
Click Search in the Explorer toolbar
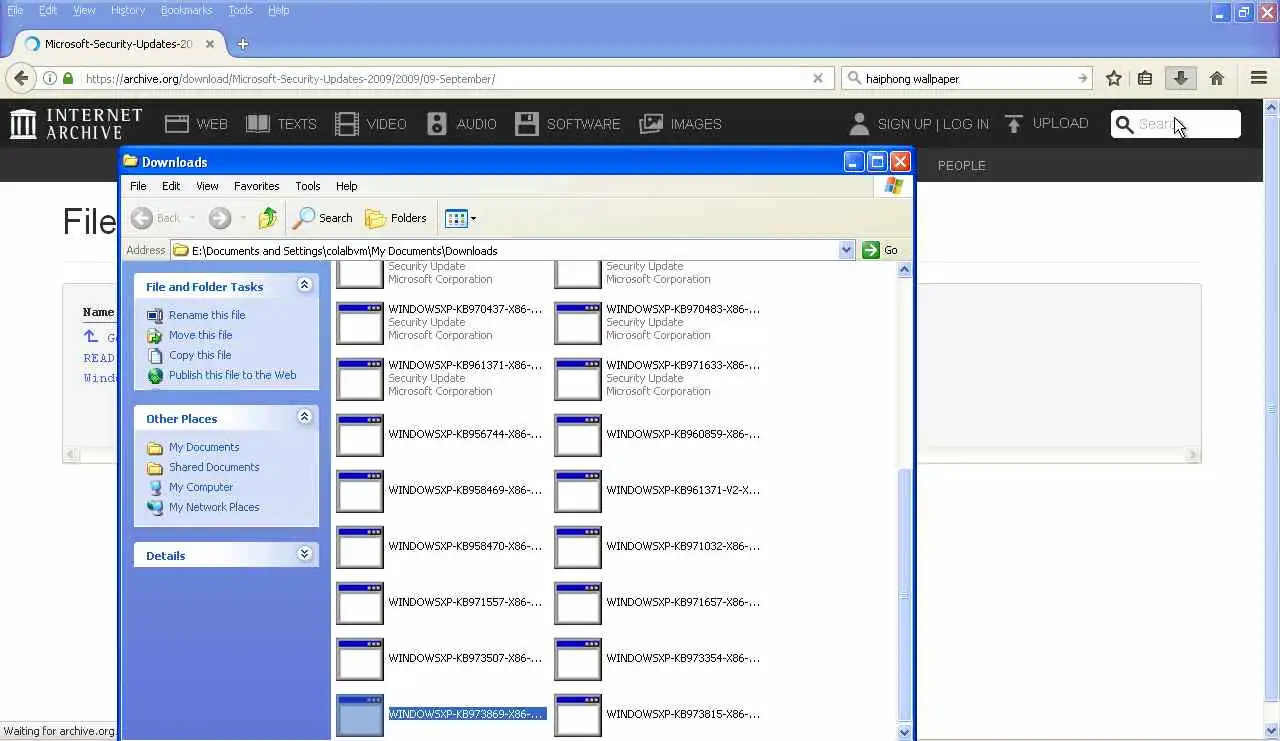[x=322, y=218]
